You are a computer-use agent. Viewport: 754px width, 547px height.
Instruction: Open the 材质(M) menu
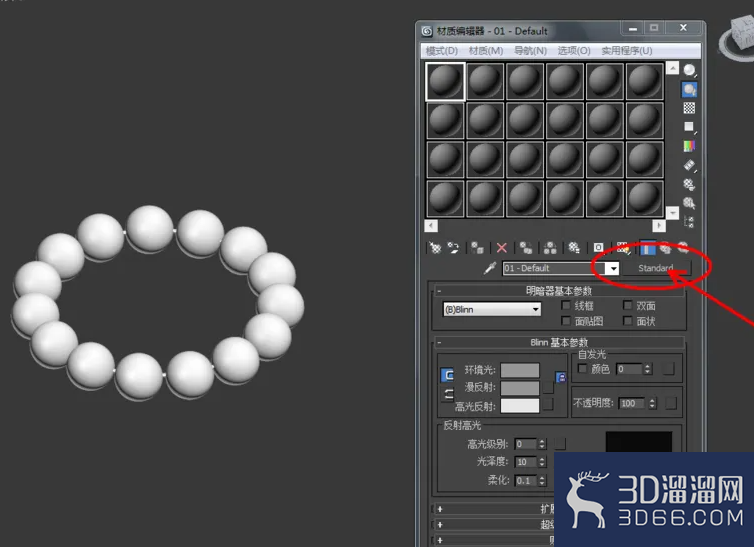point(486,50)
